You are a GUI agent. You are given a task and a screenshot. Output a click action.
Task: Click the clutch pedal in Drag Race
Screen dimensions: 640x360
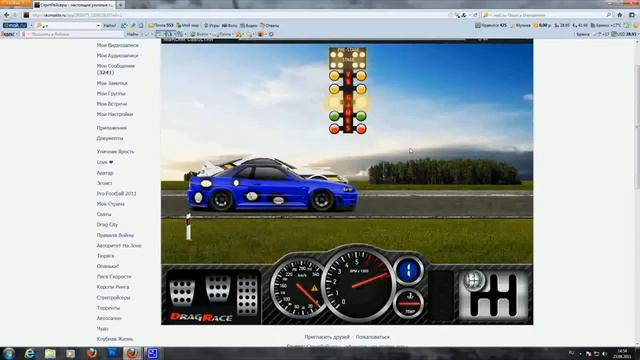click(x=182, y=292)
